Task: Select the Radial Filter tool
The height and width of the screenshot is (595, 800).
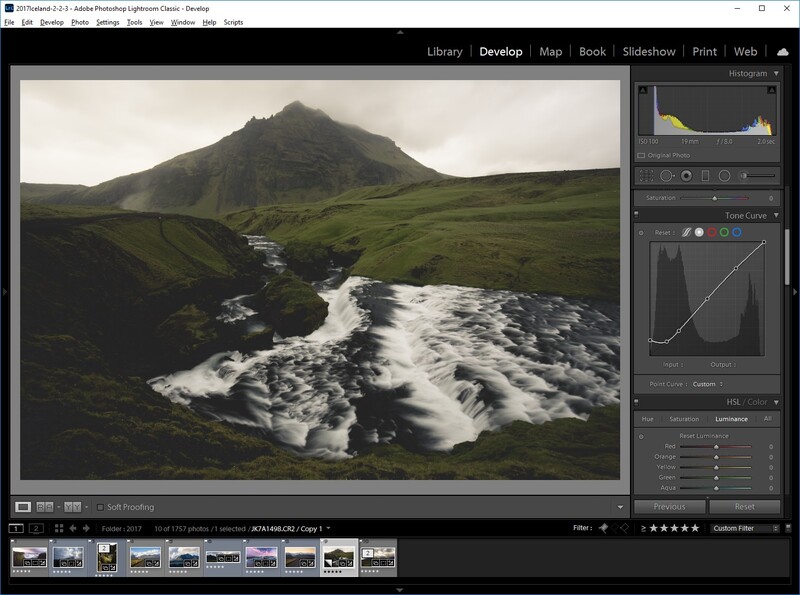Action: (x=724, y=176)
